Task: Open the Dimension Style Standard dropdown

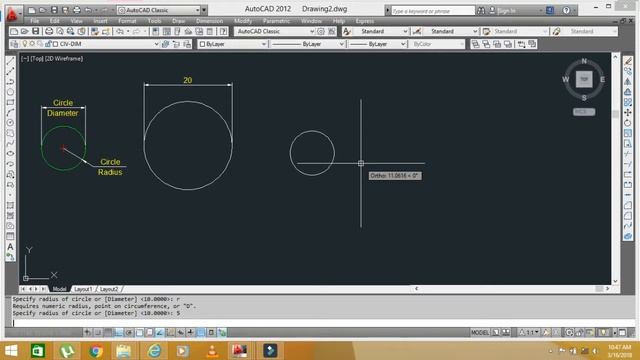Action: coord(475,31)
